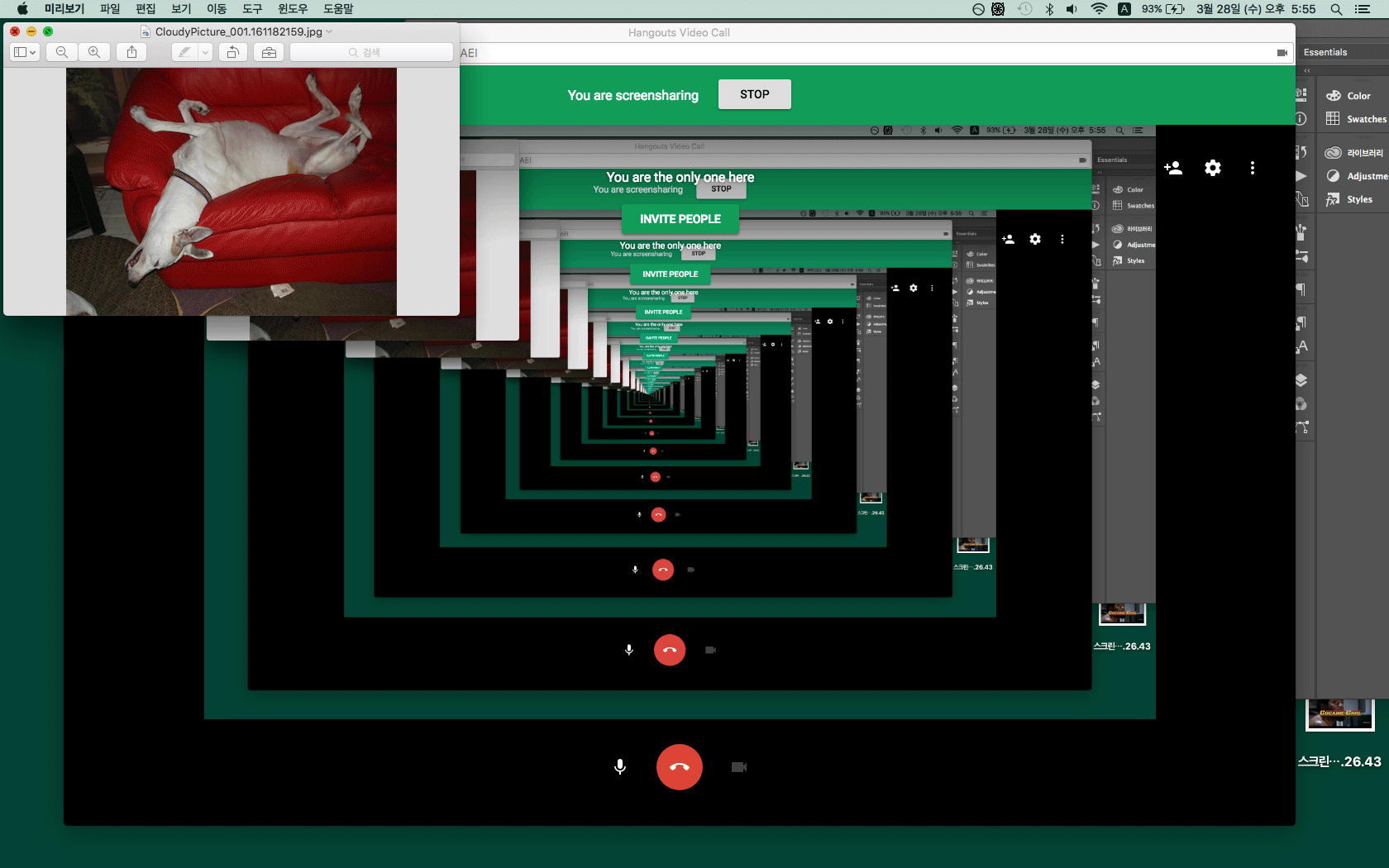Rotate the image using Preview toolbar

coord(233,52)
